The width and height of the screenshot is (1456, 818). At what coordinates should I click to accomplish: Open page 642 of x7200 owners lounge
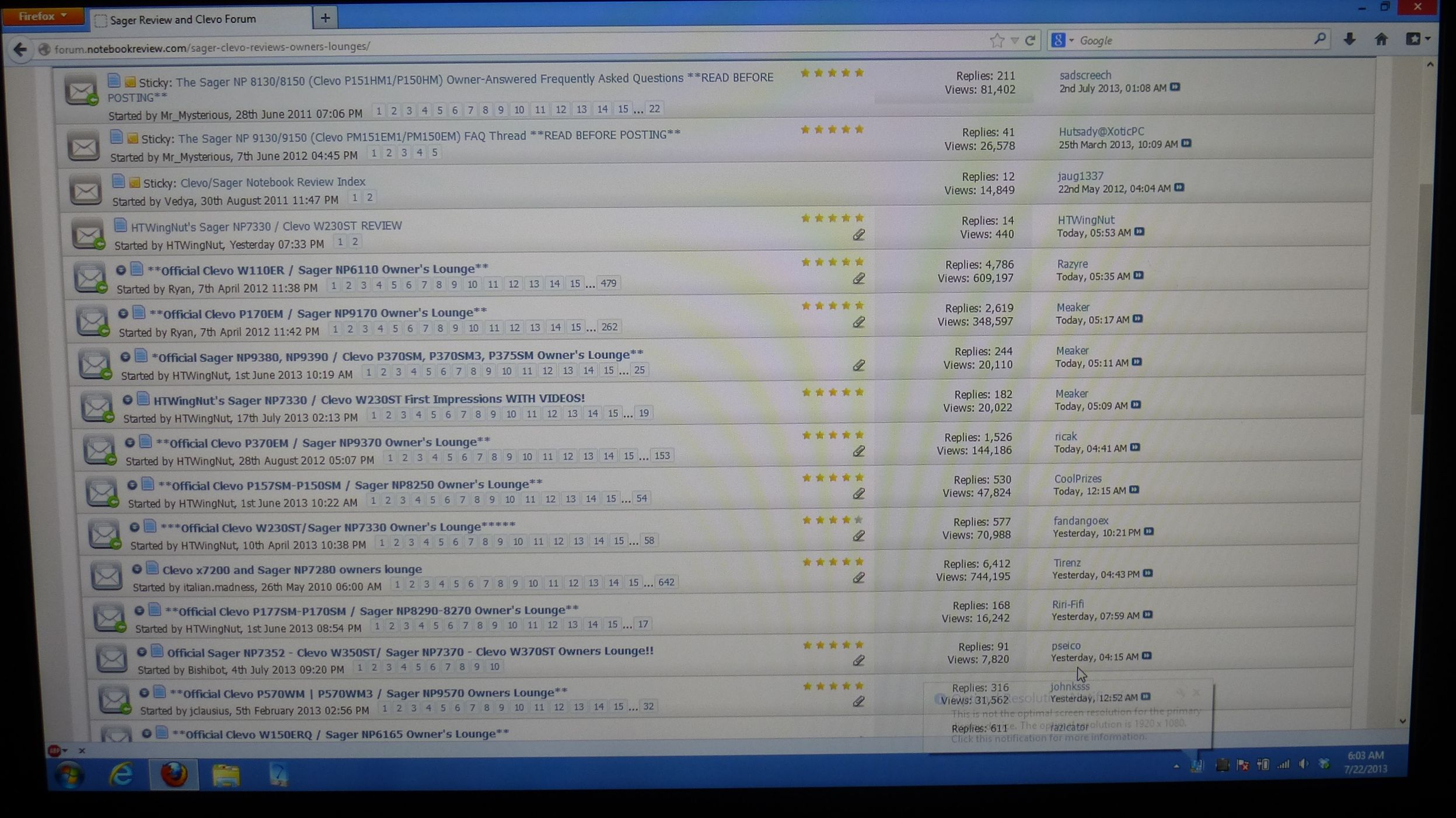tap(666, 582)
